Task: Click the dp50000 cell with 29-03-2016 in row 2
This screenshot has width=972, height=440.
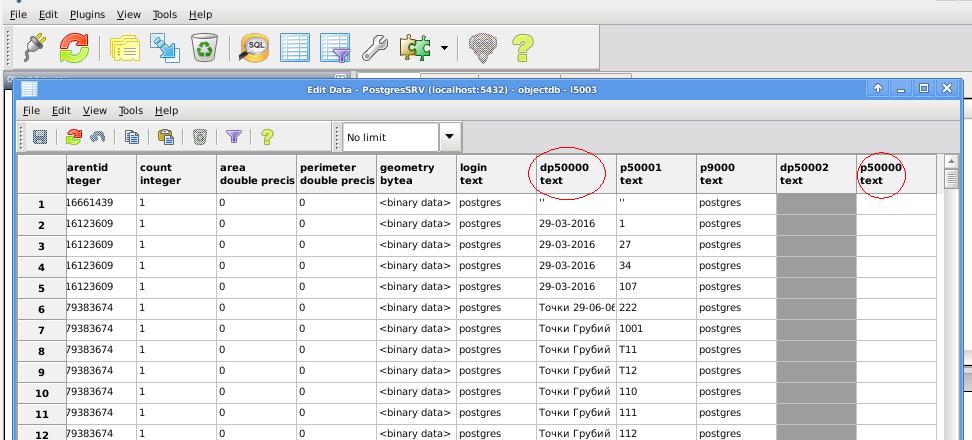Action: [576, 224]
